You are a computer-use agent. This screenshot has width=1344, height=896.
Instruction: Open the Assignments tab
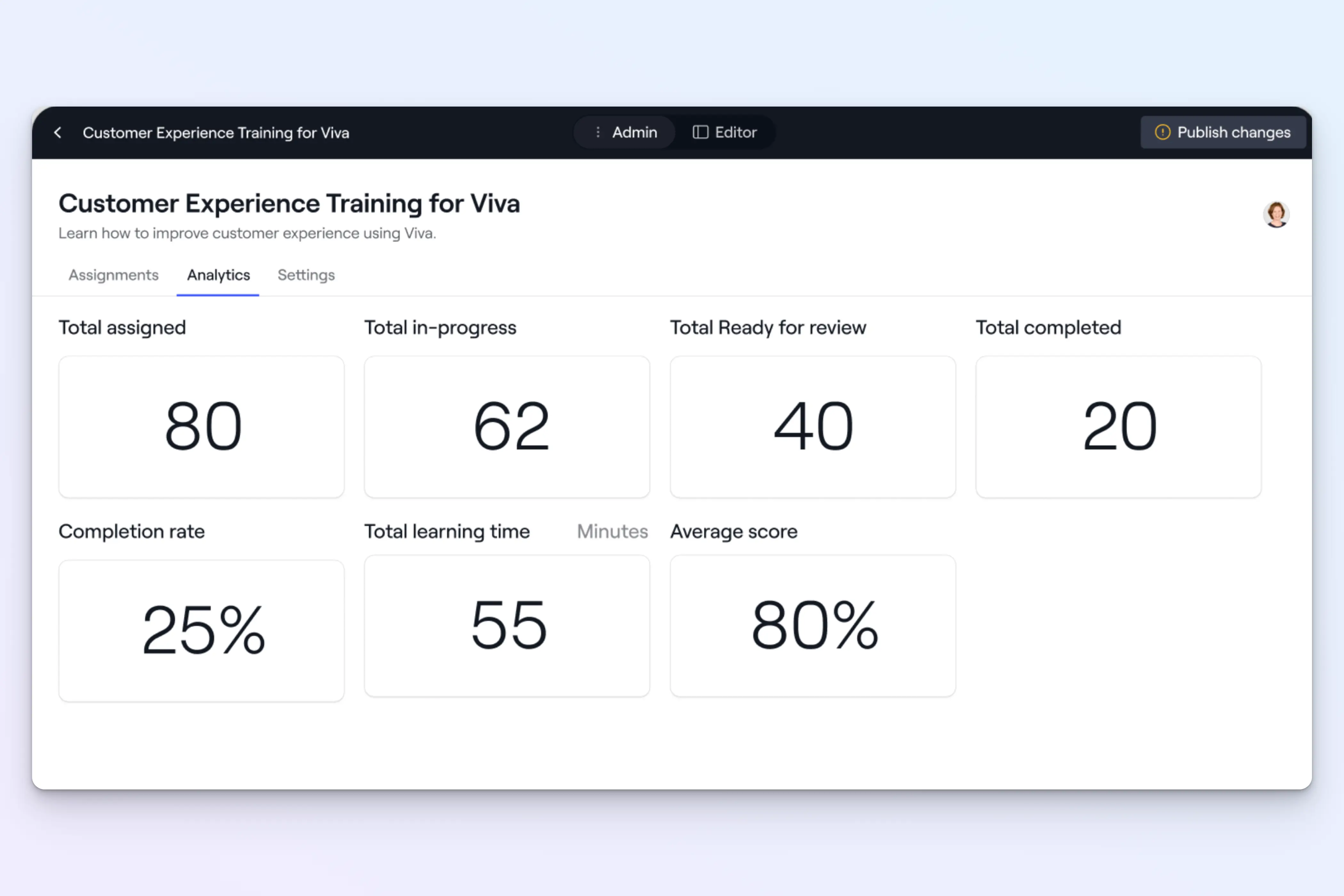click(x=113, y=276)
